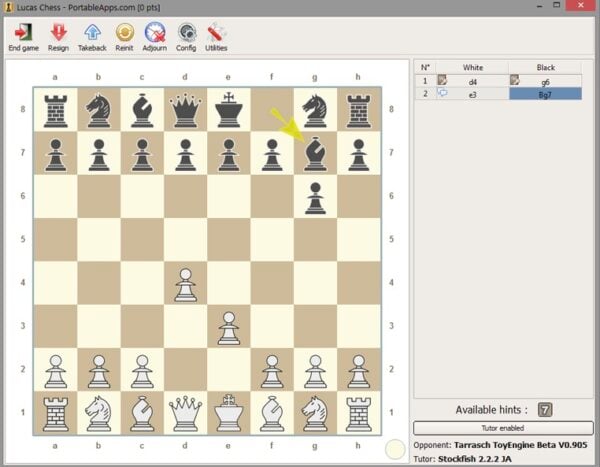The image size is (600, 467).
Task: Click Black's g6 move entry
Action: (546, 80)
